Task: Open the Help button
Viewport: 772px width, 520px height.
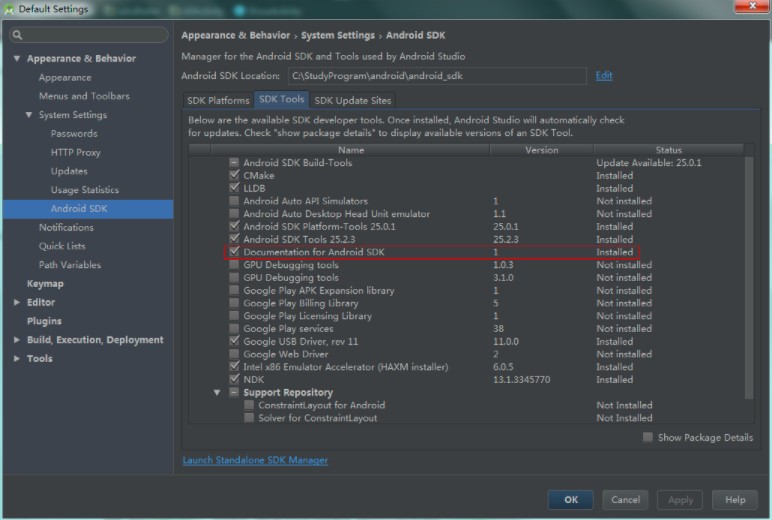Action: tap(735, 500)
